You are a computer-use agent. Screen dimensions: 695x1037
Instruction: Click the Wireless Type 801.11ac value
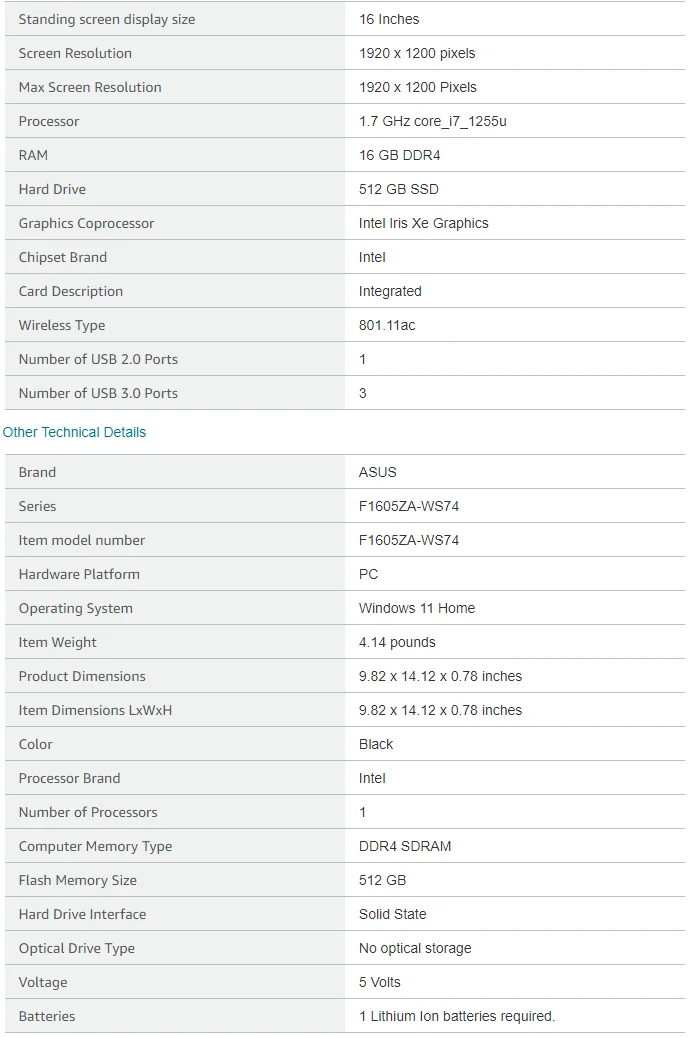(387, 325)
